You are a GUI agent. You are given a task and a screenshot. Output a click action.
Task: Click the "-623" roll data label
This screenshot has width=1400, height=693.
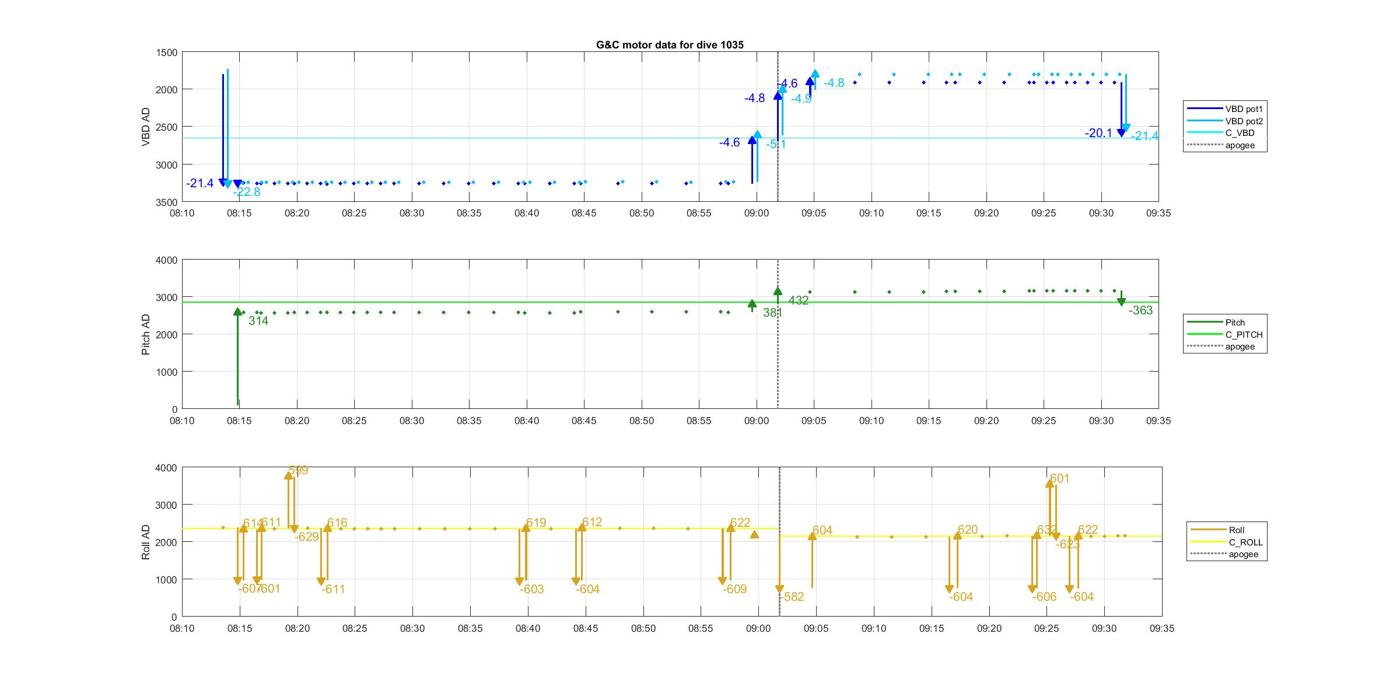coord(1068,545)
